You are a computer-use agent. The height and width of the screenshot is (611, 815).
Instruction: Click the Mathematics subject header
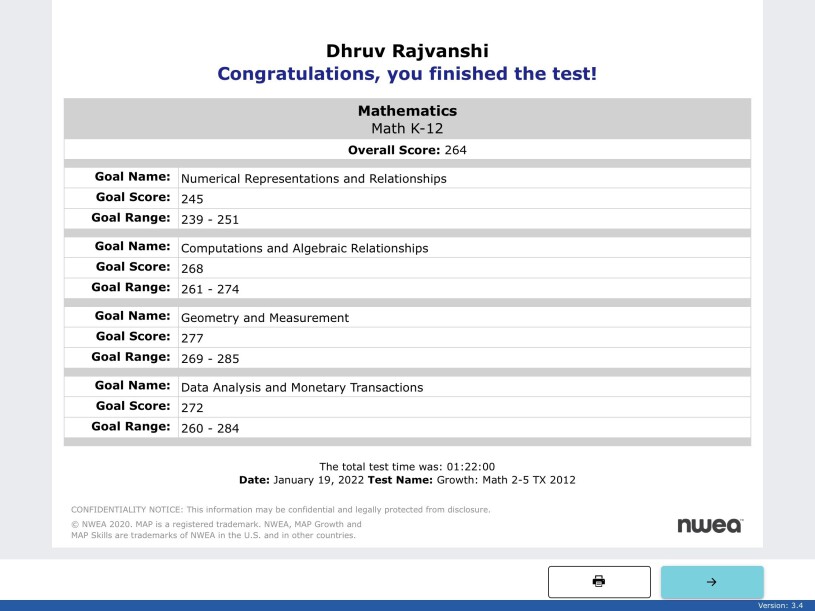coord(407,111)
